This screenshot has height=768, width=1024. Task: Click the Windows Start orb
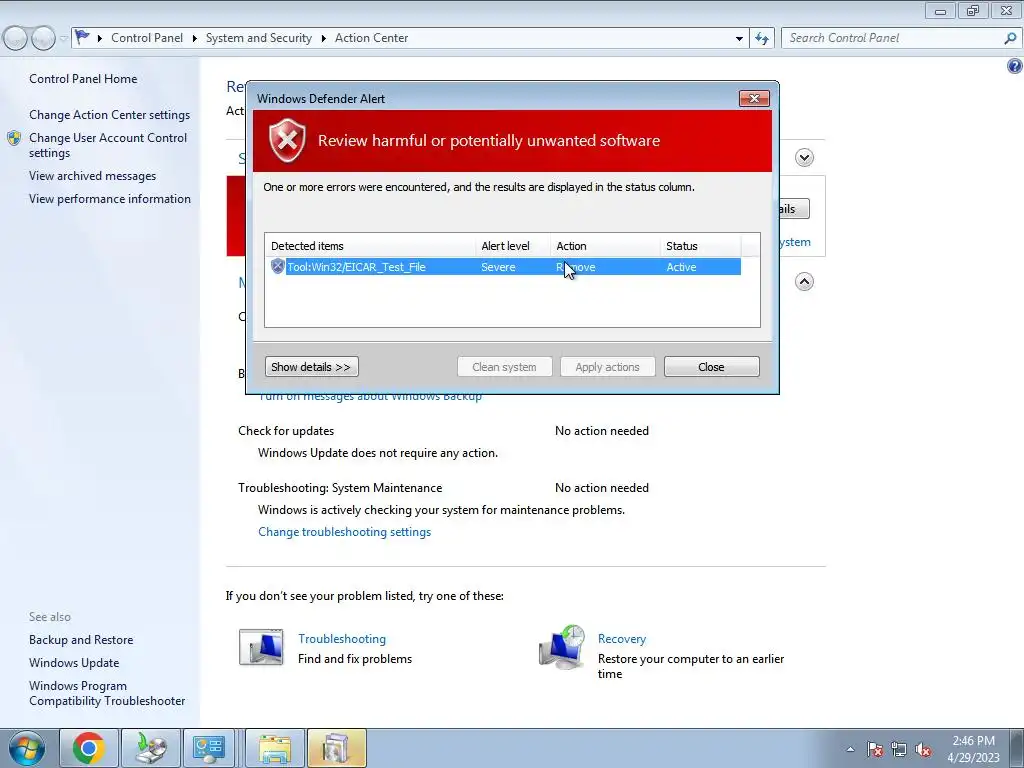pyautogui.click(x=26, y=748)
